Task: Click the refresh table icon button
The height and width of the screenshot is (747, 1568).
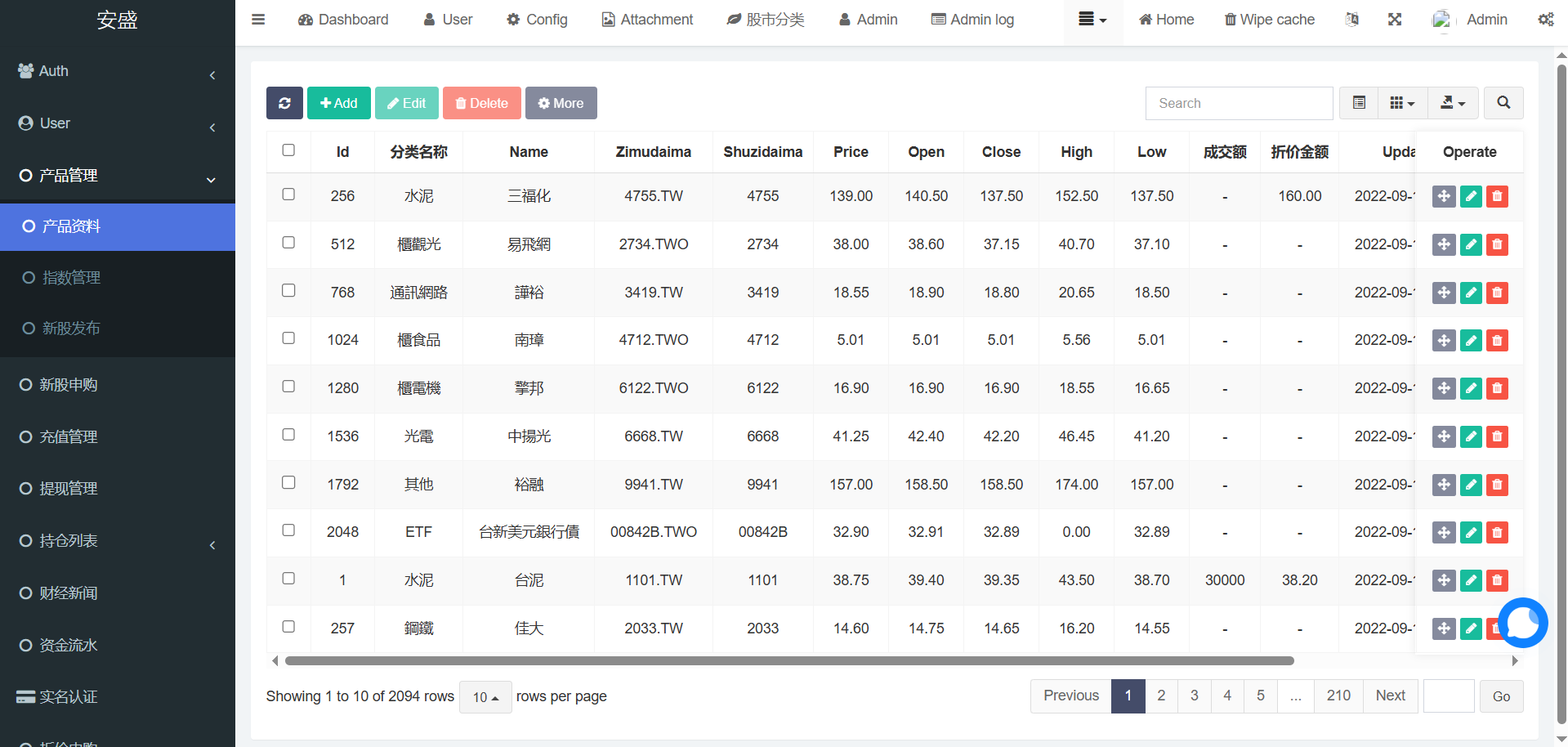Action: pyautogui.click(x=284, y=103)
